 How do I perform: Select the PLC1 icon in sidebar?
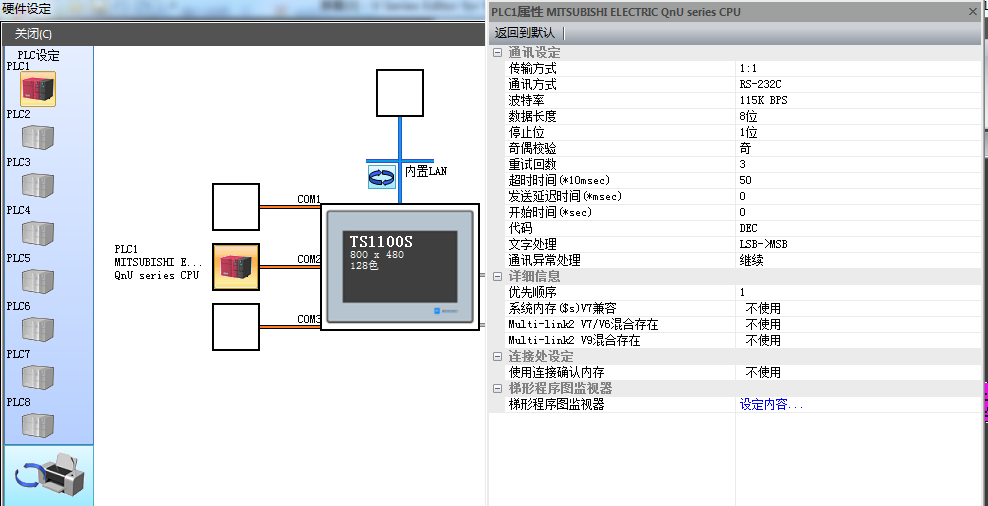(38, 89)
